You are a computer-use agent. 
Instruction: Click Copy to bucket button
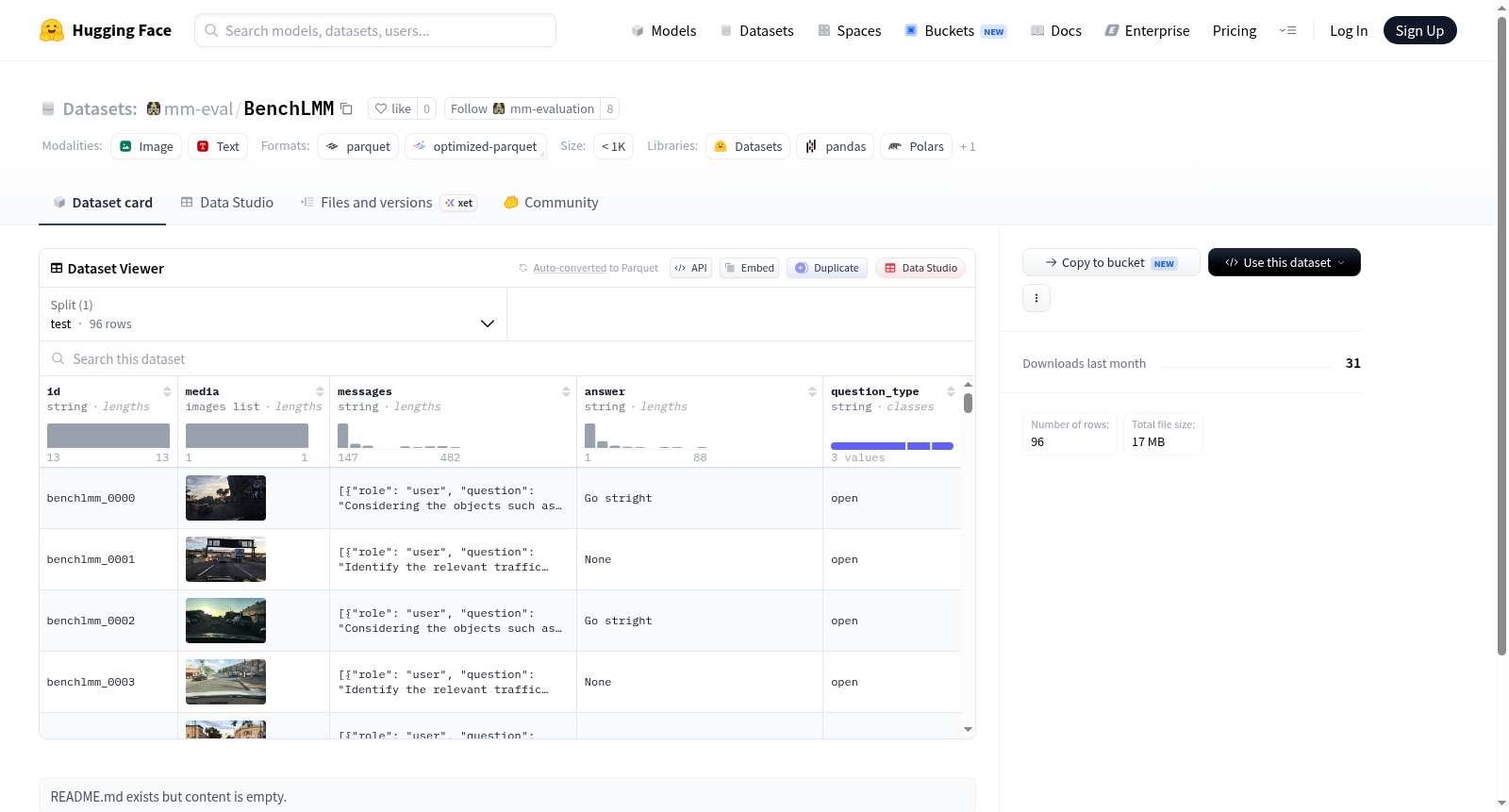click(1111, 262)
